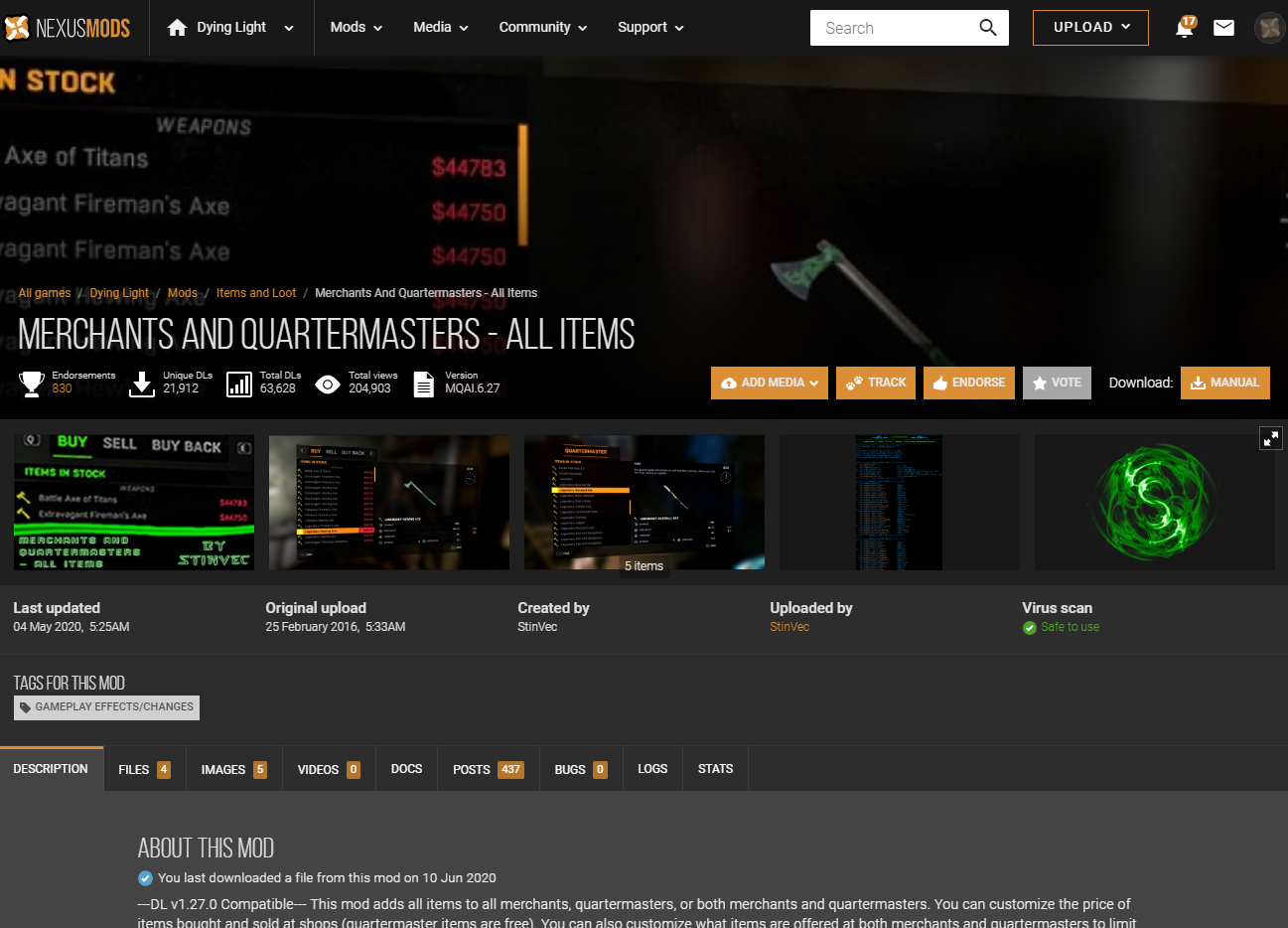Click the Unique DLs download icon
This screenshot has width=1288, height=928.
(x=142, y=384)
